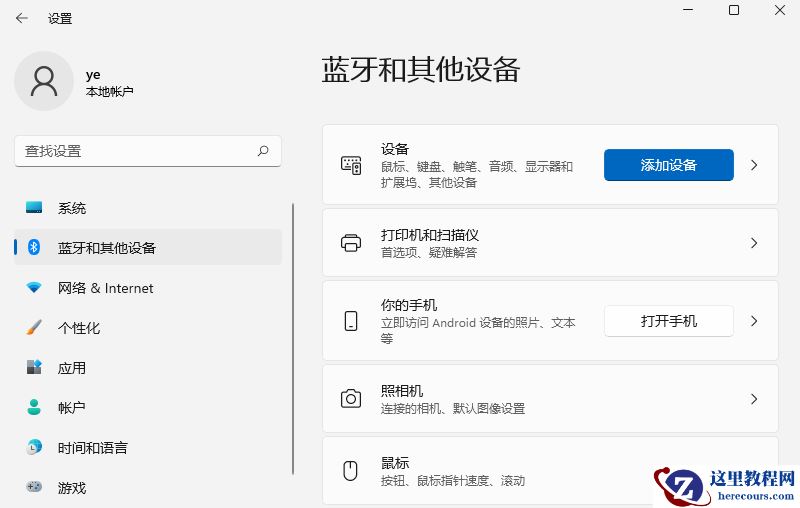
Task: Click the user avatar icon
Action: click(x=44, y=81)
